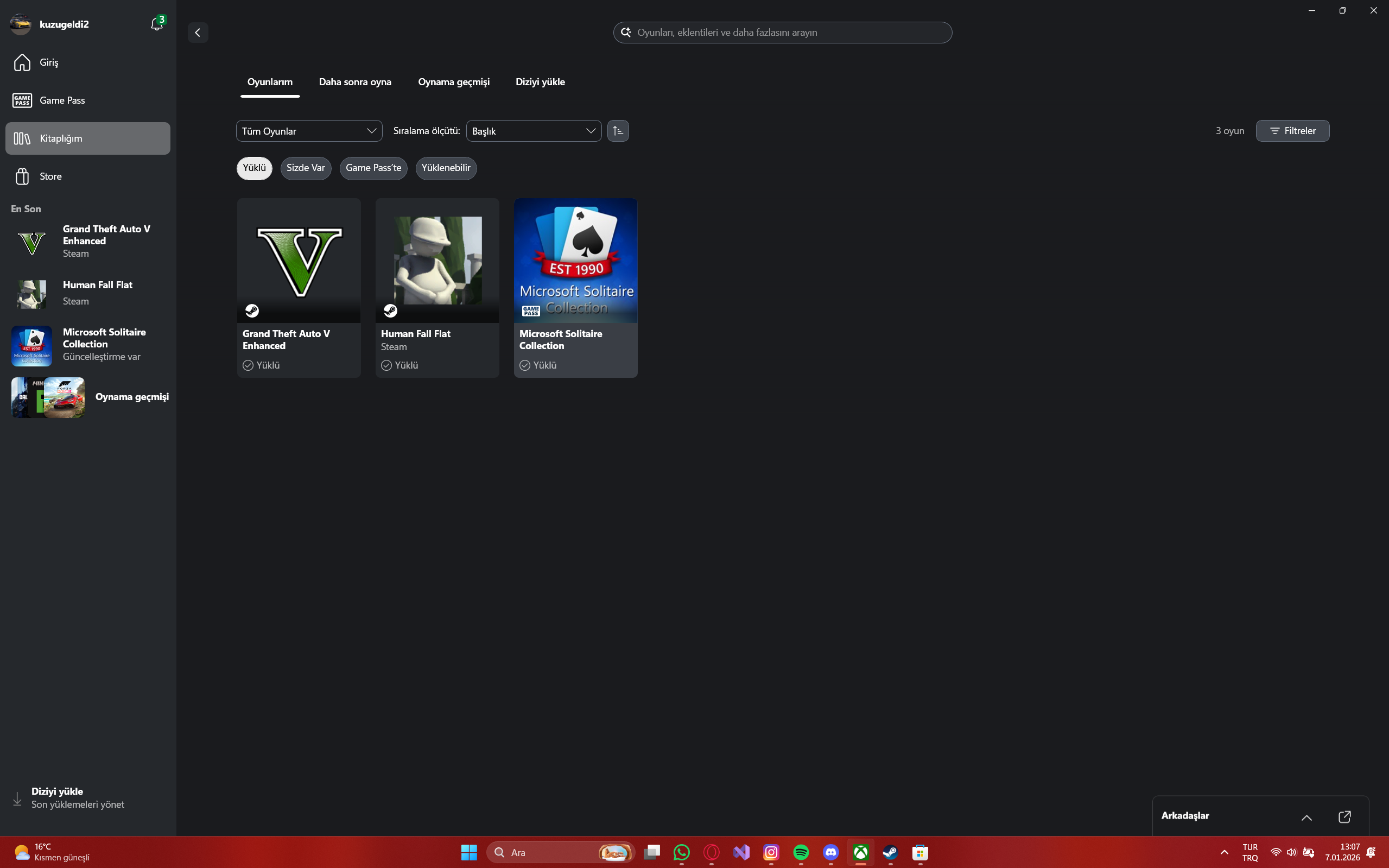Click the Xbox app icon in the taskbar
The image size is (1389, 868).
tap(861, 852)
